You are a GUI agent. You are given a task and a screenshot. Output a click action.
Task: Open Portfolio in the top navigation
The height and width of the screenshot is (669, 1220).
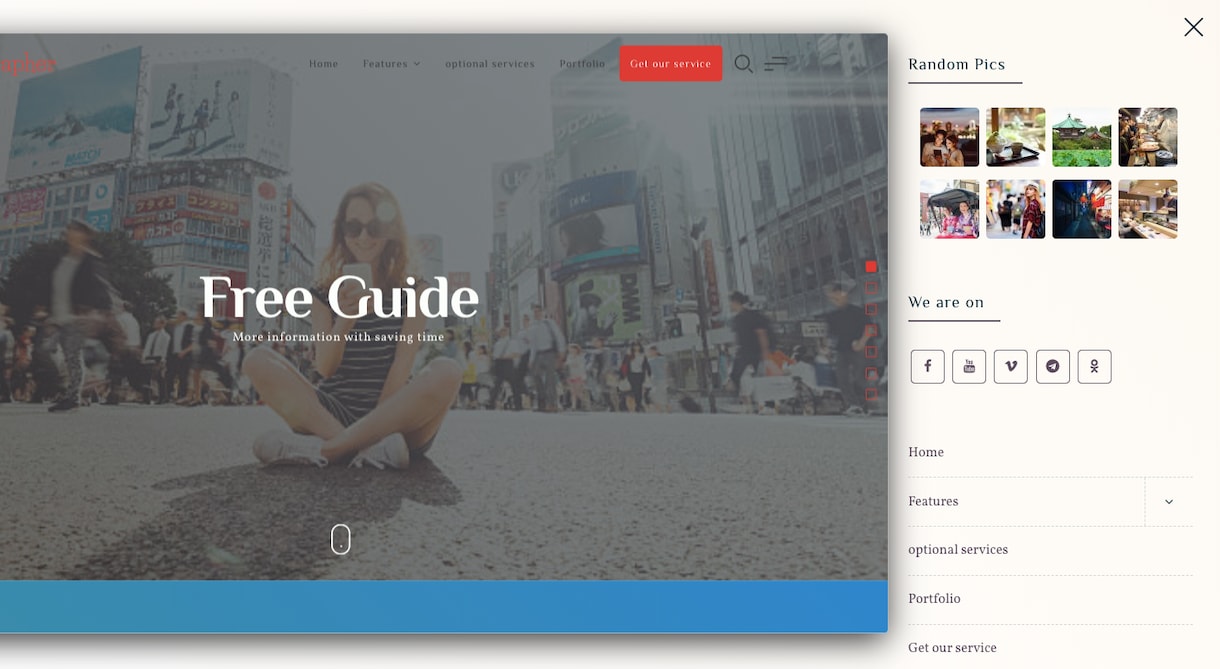point(582,64)
